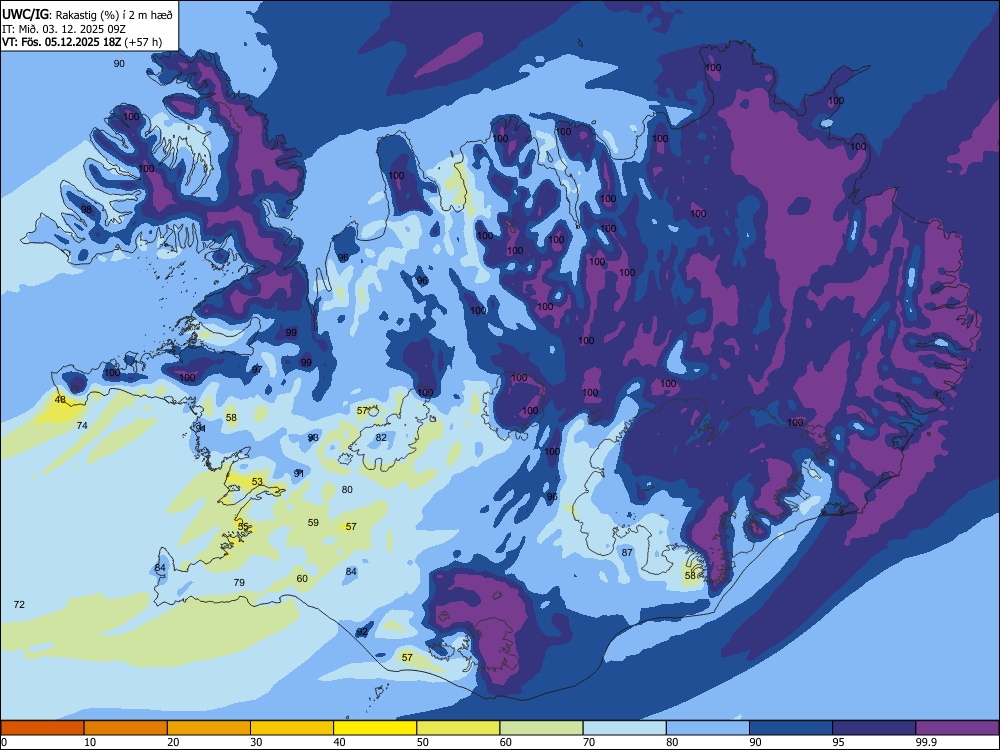This screenshot has width=1000, height=750.
Task: Click the 0–10 dark orange legend swatch
Action: tap(42, 728)
